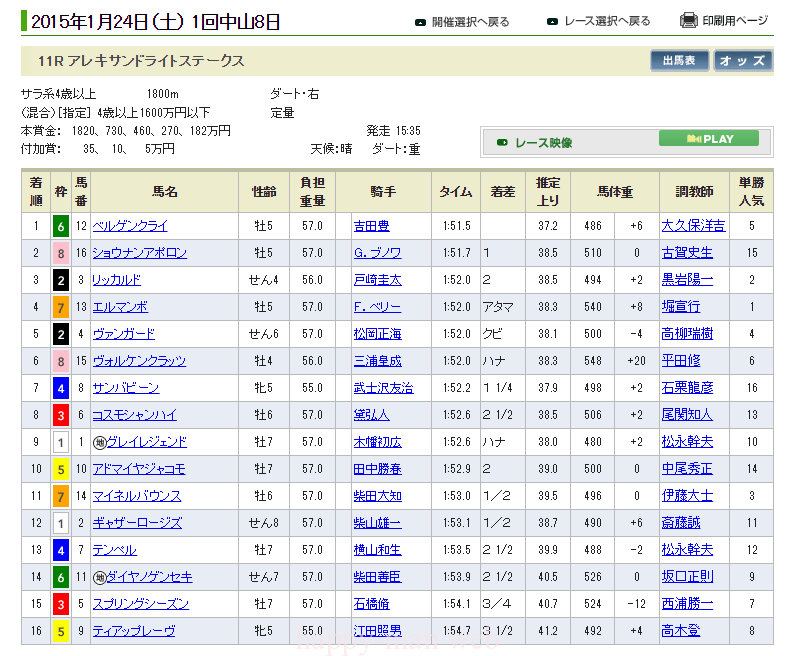Open jockey 田中勝春
792x656 pixels.
pyautogui.click(x=377, y=469)
